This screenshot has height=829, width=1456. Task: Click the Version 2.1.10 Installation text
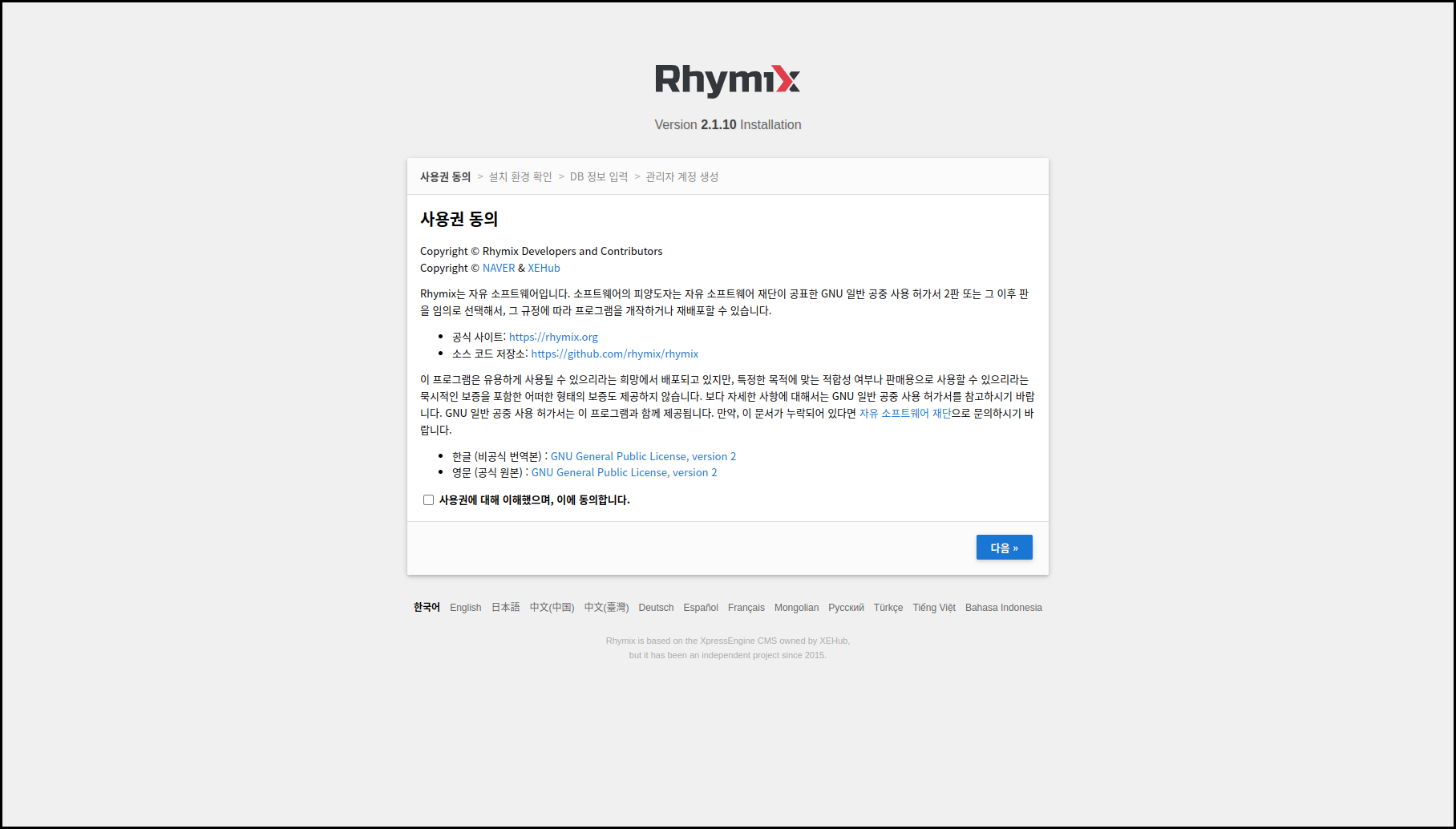pyautogui.click(x=728, y=125)
